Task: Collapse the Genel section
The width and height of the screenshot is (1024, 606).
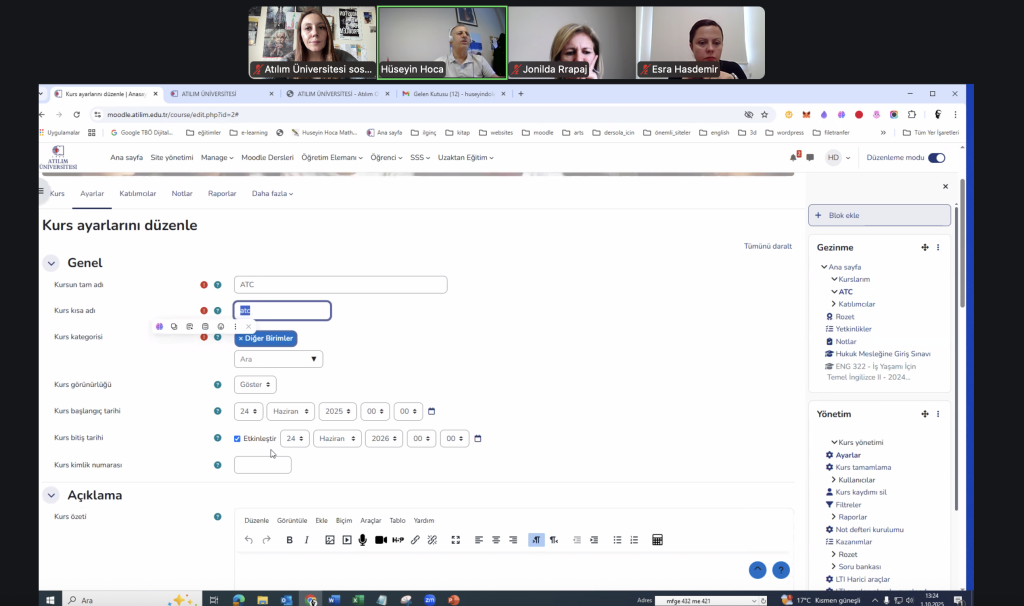Action: coord(51,263)
